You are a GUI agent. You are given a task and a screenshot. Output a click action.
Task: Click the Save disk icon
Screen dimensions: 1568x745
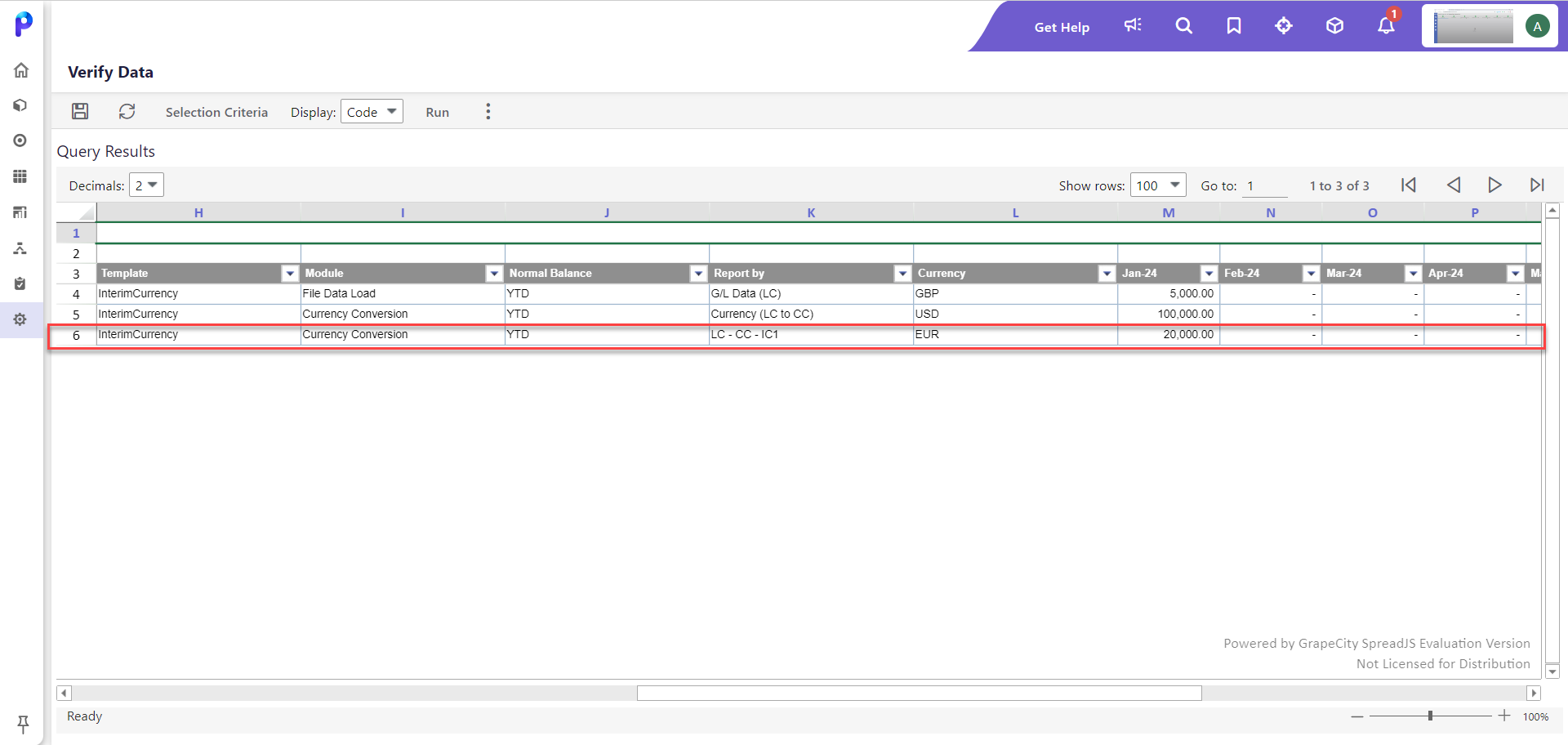[x=80, y=112]
